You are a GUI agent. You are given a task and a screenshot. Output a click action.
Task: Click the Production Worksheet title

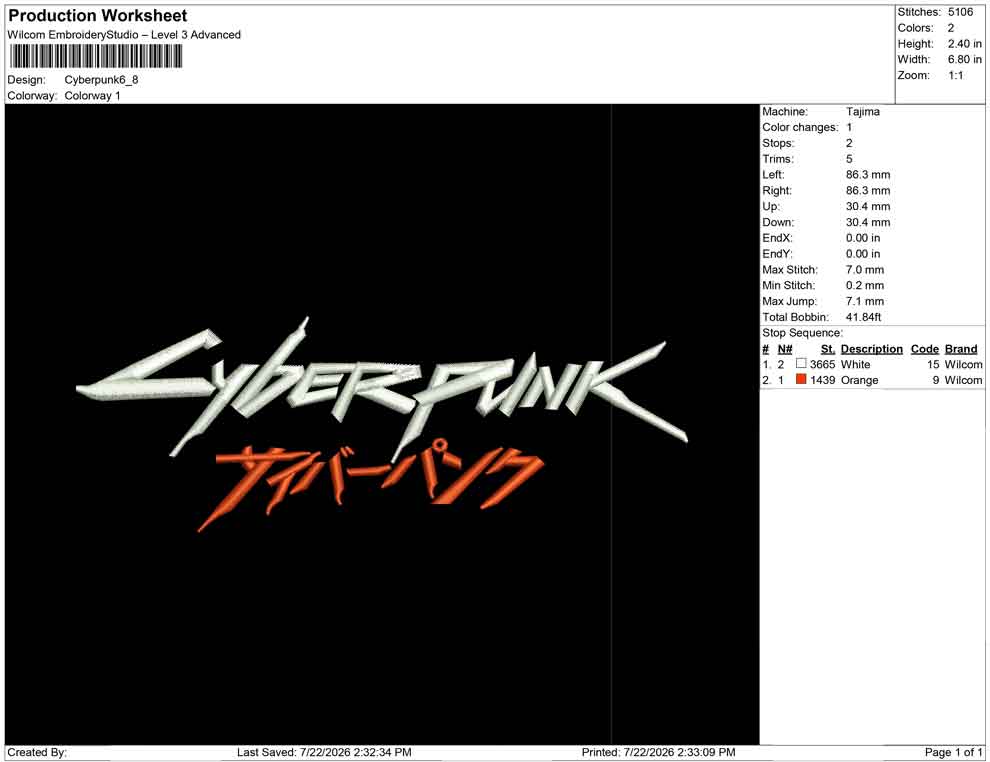pos(98,16)
